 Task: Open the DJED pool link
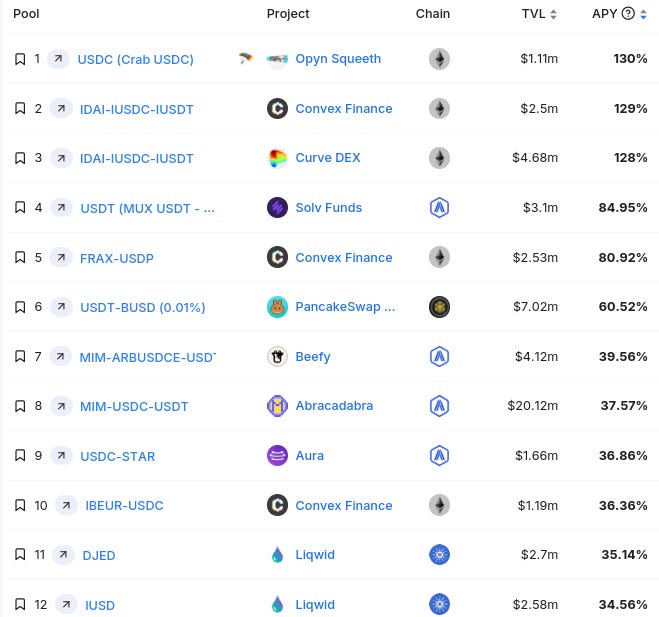pyautogui.click(x=99, y=555)
